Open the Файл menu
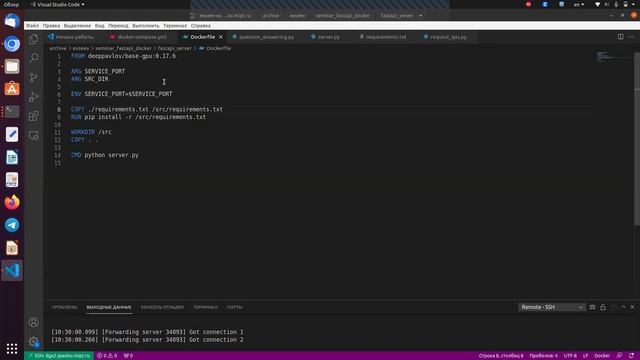The height and width of the screenshot is (360, 640). (x=32, y=26)
